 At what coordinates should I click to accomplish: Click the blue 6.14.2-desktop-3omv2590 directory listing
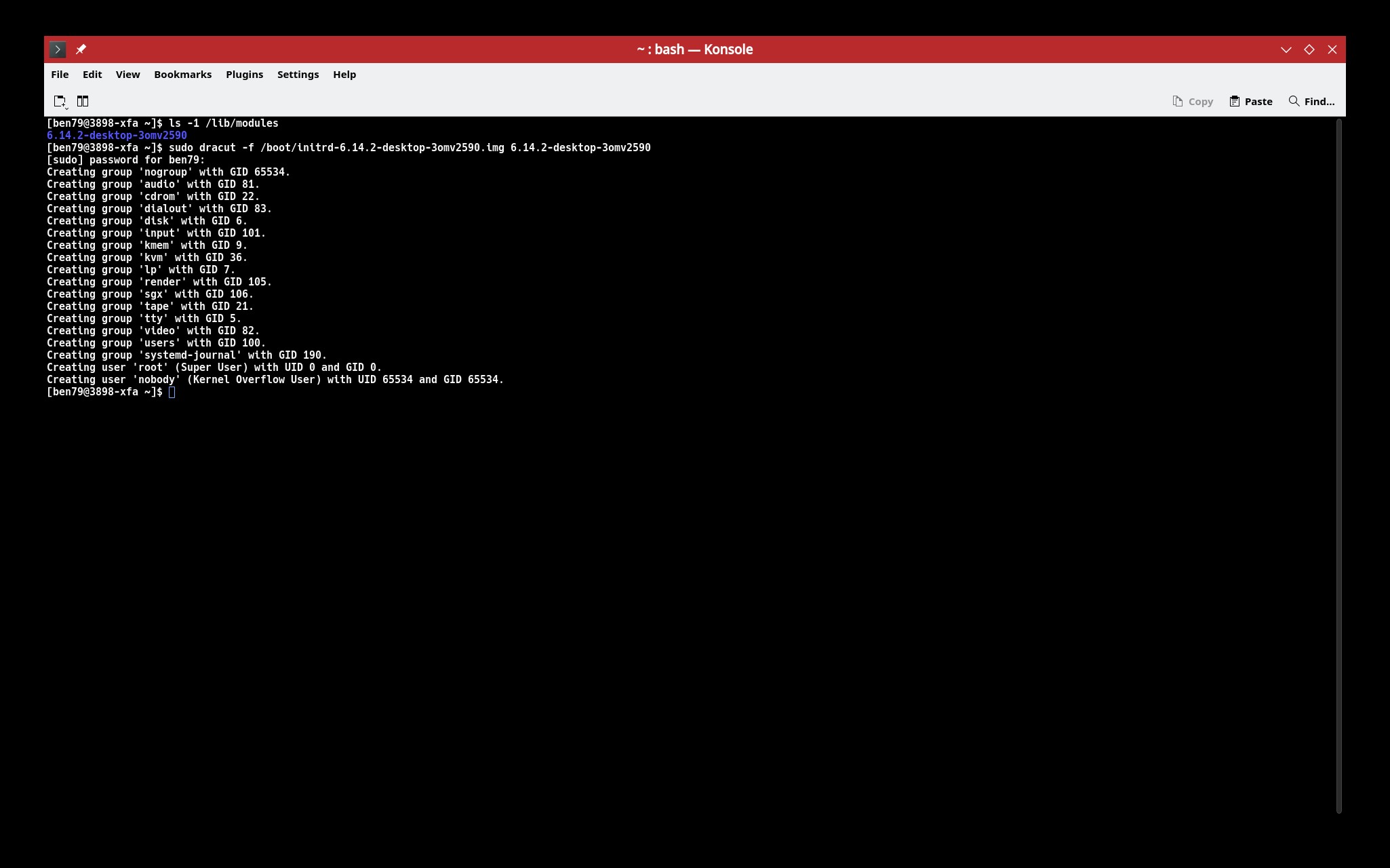point(117,136)
